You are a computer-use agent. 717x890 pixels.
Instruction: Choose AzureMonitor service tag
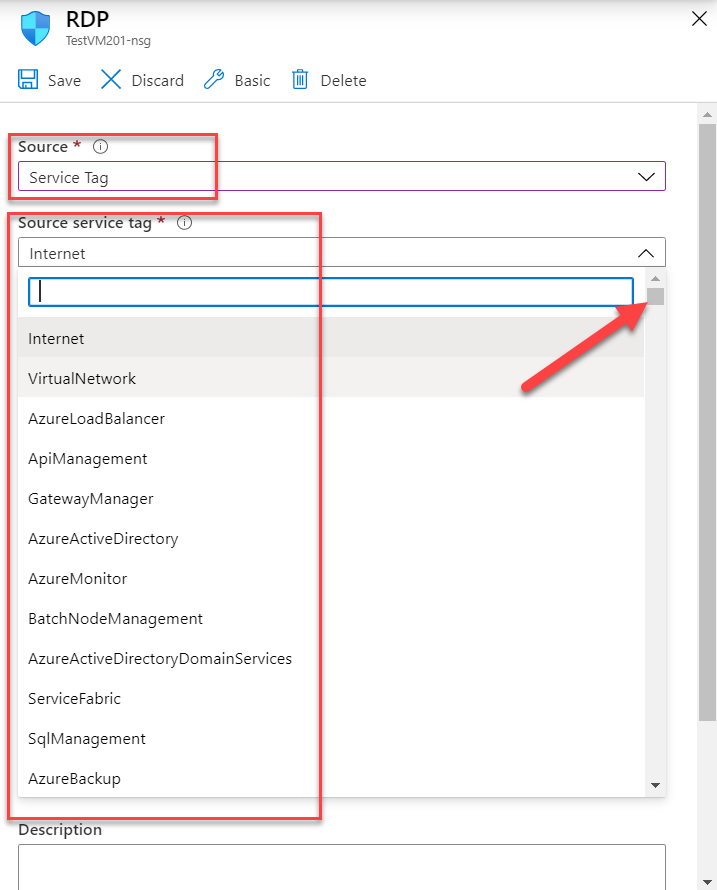331,579
